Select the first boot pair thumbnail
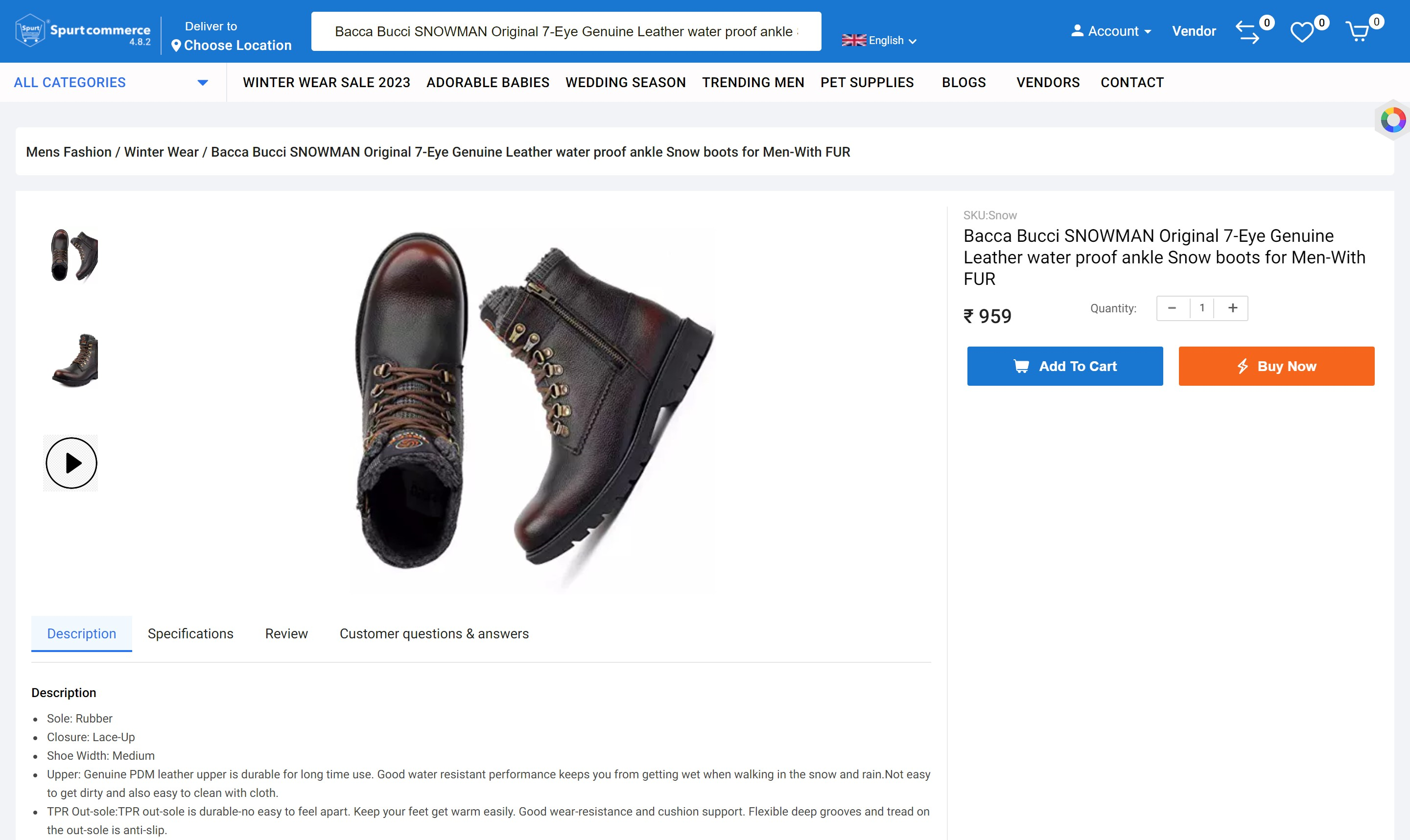Image resolution: width=1410 pixels, height=840 pixels. (x=73, y=255)
